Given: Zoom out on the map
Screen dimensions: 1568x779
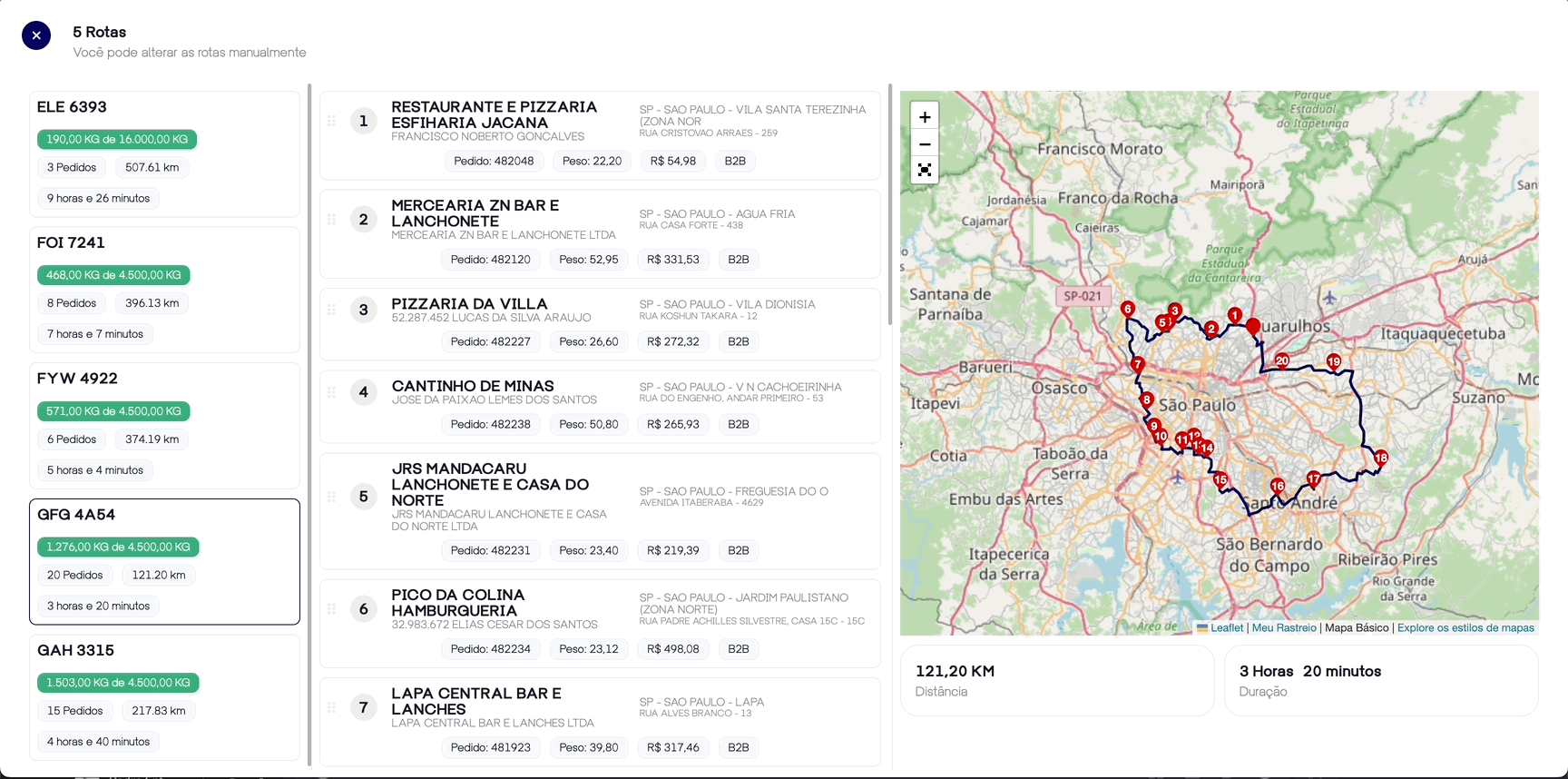Looking at the screenshot, I should coord(924,143).
